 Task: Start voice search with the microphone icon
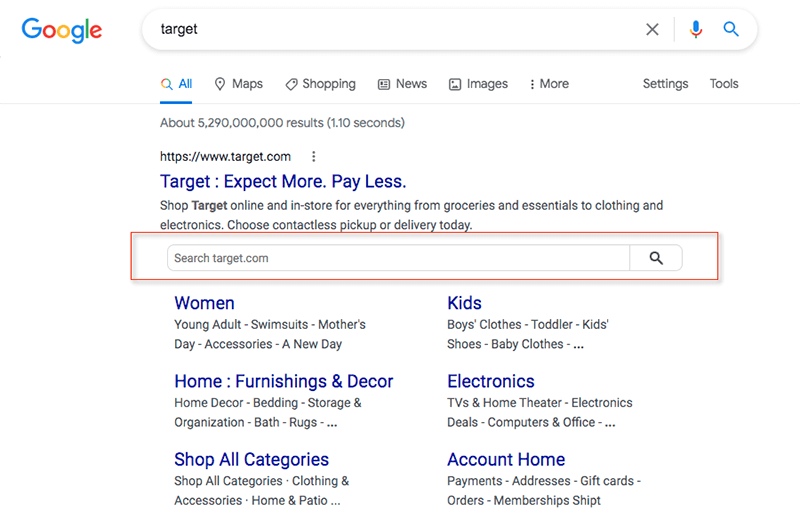695,30
